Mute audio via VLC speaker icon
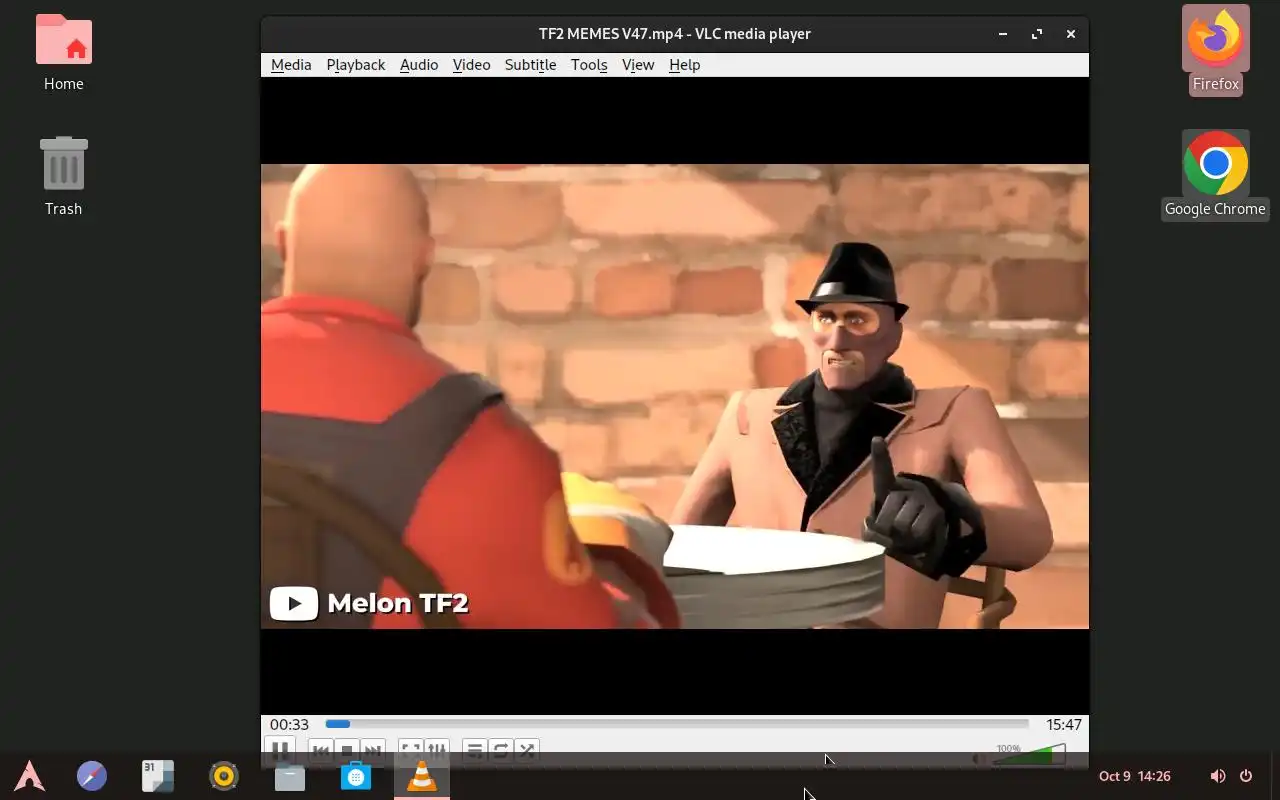The width and height of the screenshot is (1280, 800). 979,757
